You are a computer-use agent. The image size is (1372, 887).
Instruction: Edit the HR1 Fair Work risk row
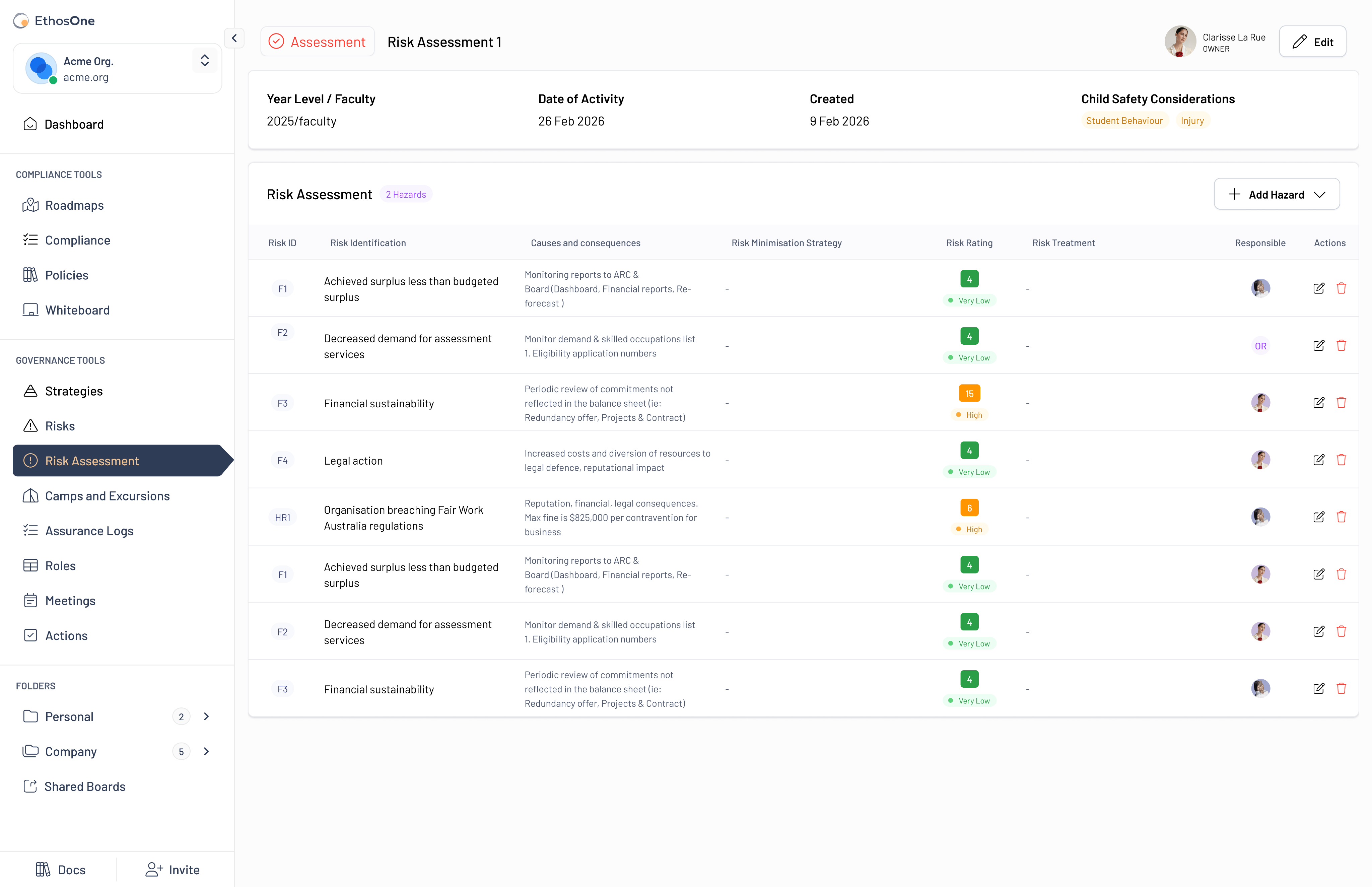click(x=1318, y=517)
